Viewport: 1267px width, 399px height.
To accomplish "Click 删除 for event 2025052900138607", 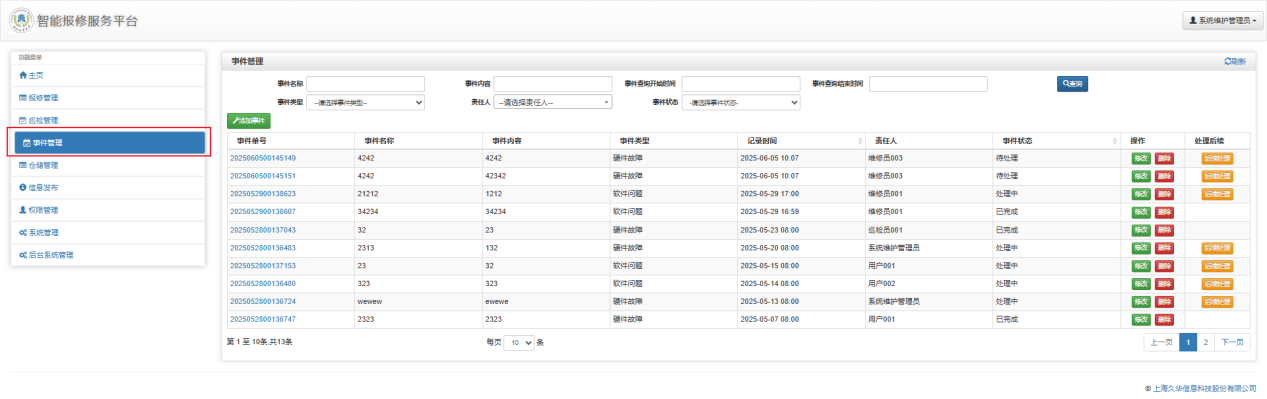I will [1164, 212].
